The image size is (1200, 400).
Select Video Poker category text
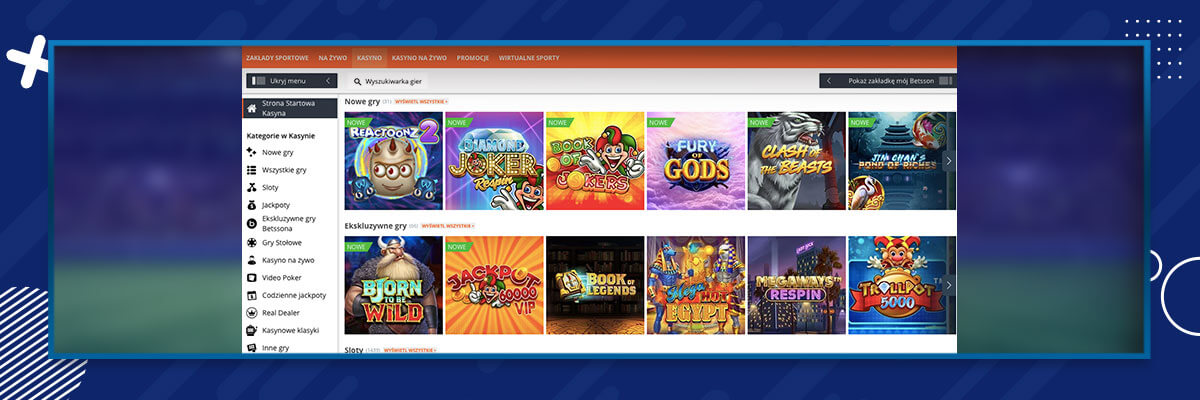pyautogui.click(x=282, y=277)
